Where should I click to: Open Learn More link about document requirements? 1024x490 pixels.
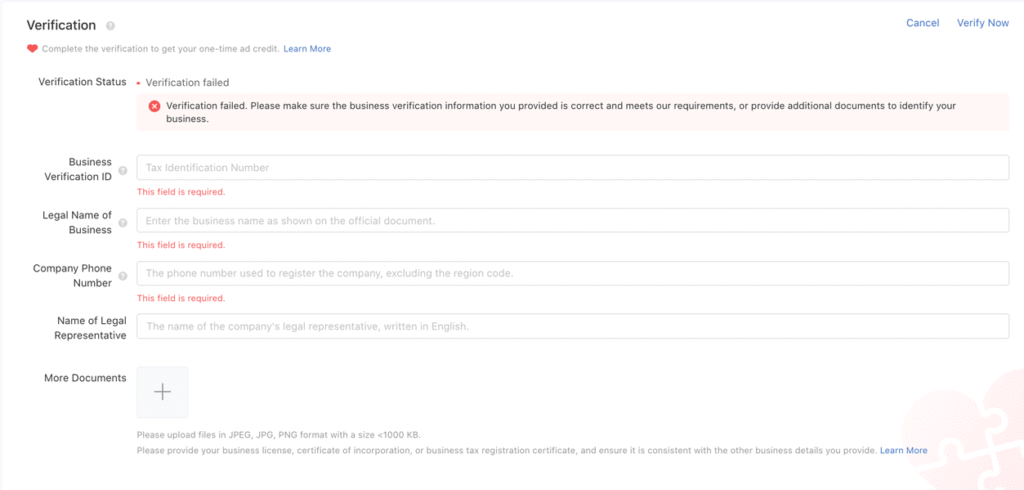[903, 450]
